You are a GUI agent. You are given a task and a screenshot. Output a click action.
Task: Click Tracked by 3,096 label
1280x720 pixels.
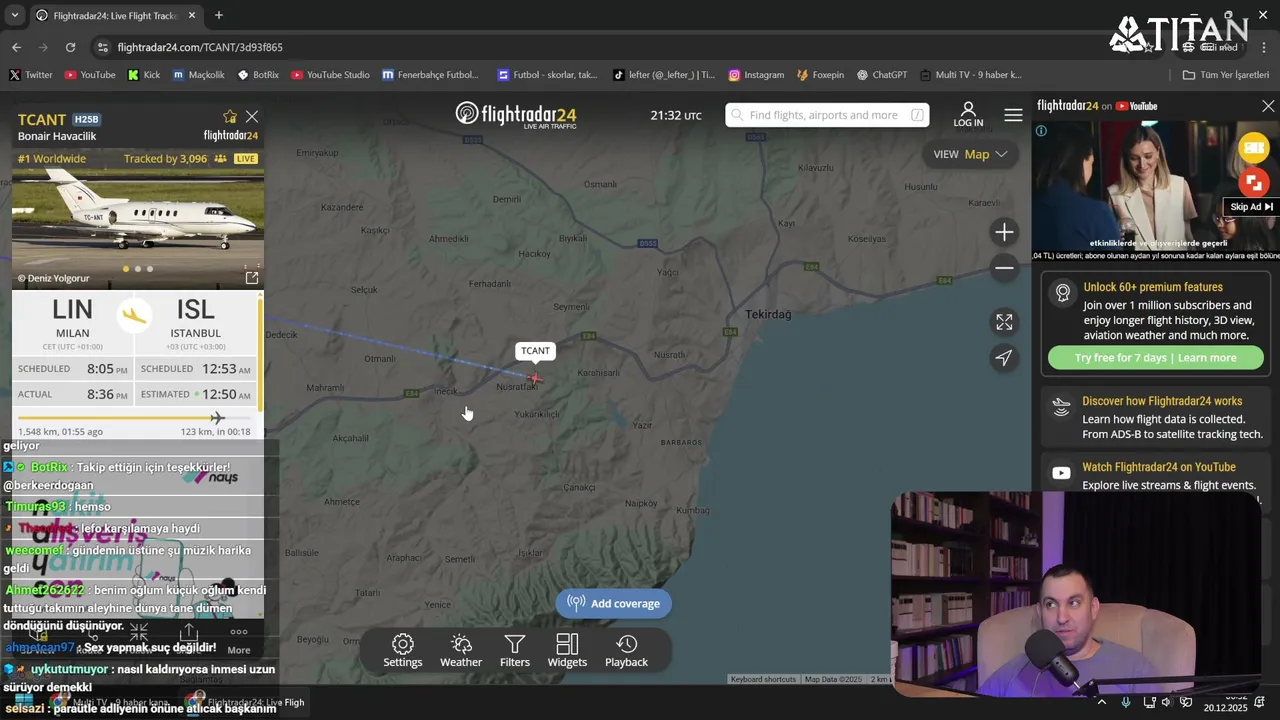click(165, 159)
